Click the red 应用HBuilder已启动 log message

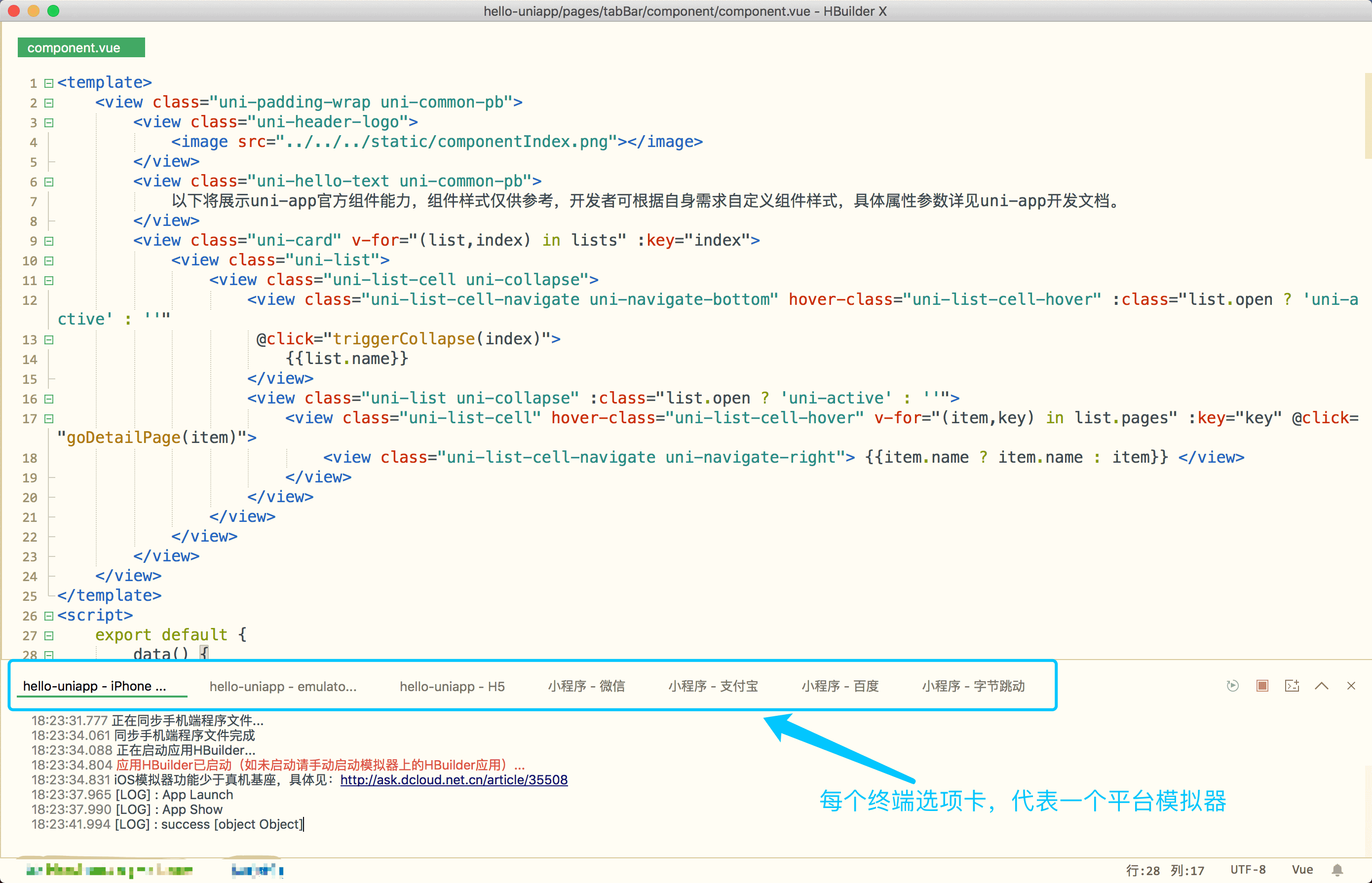320,765
